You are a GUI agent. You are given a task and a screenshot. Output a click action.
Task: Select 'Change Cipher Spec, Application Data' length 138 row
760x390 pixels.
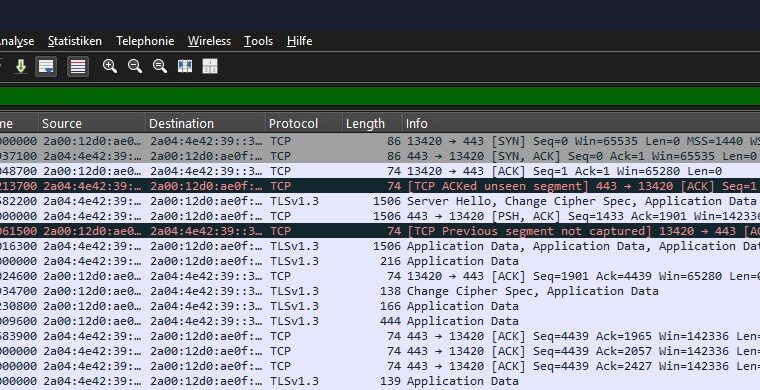point(380,291)
